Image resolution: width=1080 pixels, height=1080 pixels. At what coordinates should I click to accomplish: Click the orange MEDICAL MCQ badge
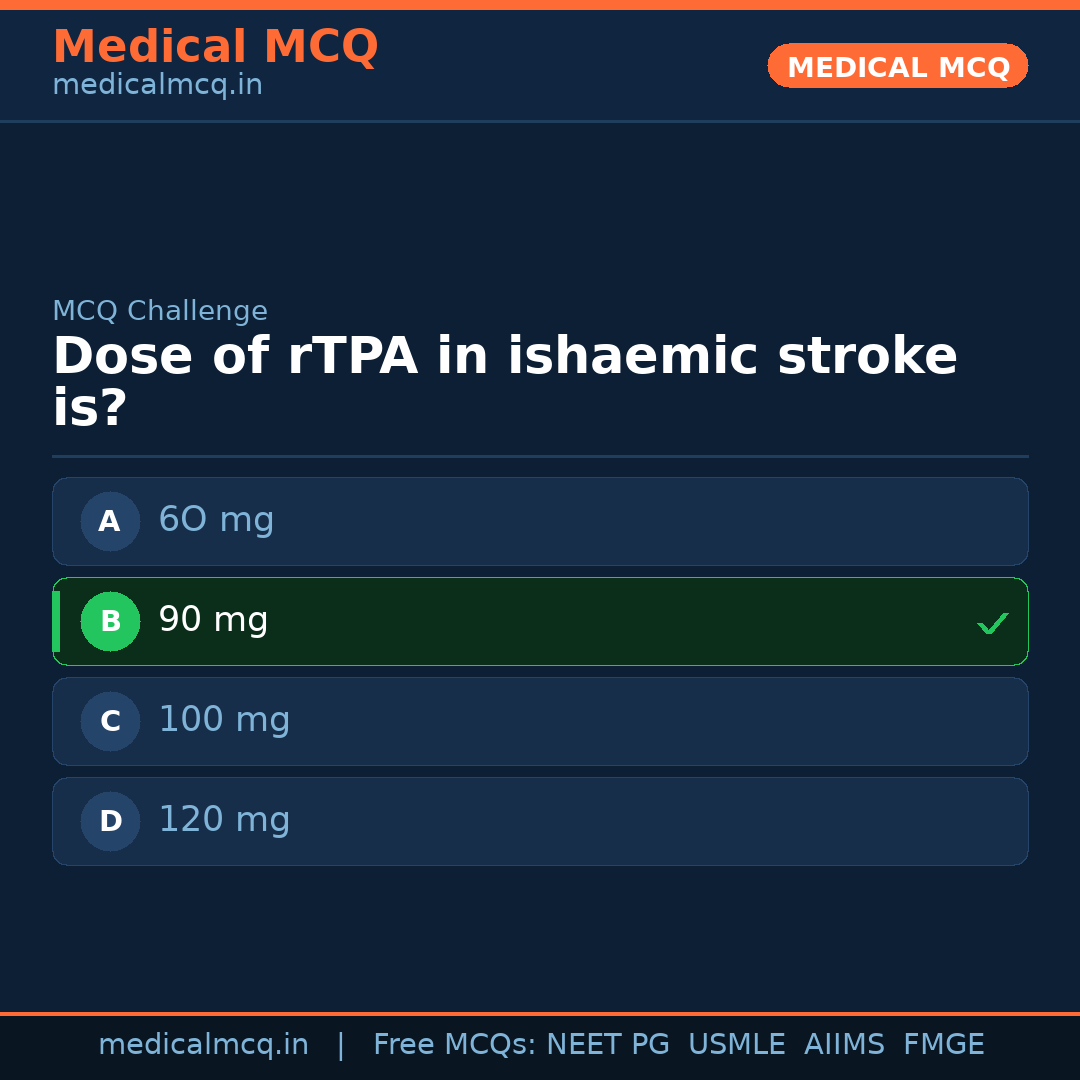897,66
